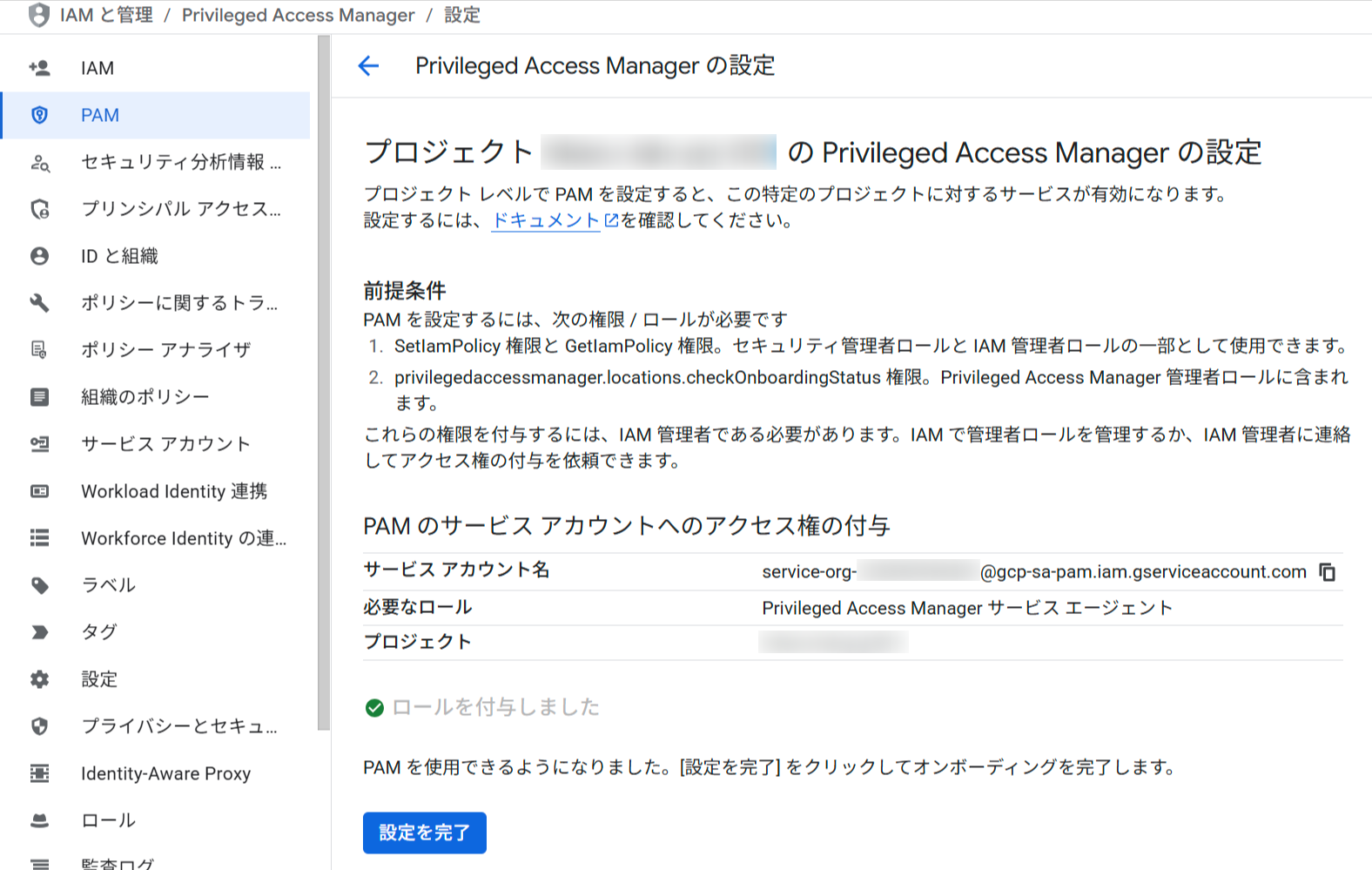Click the サービス アカウント icon

tap(39, 444)
